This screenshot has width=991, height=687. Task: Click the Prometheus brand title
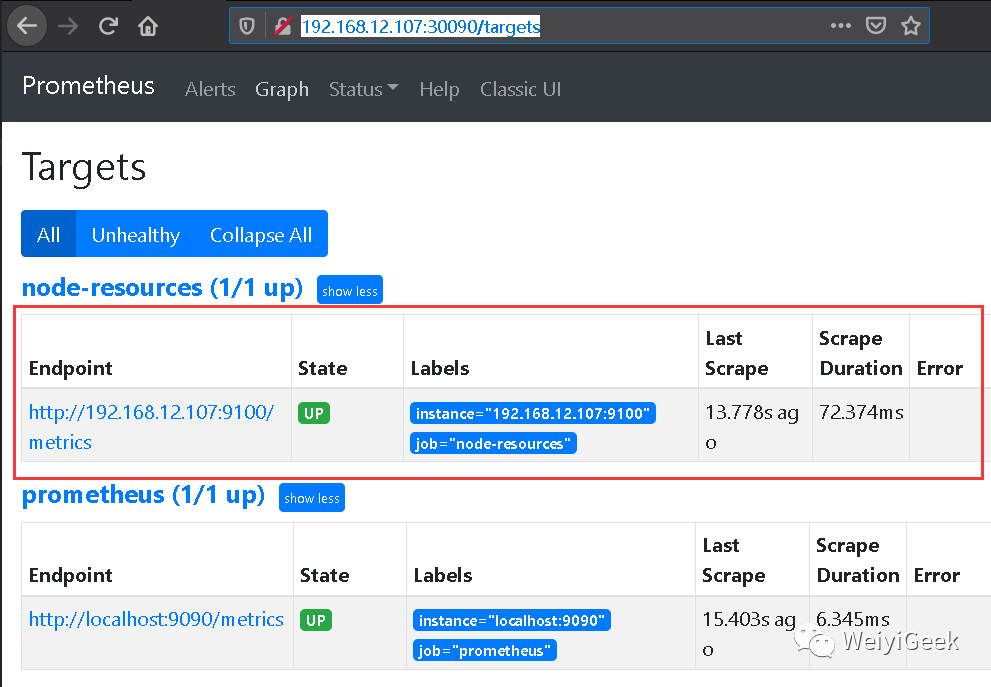pyautogui.click(x=88, y=86)
